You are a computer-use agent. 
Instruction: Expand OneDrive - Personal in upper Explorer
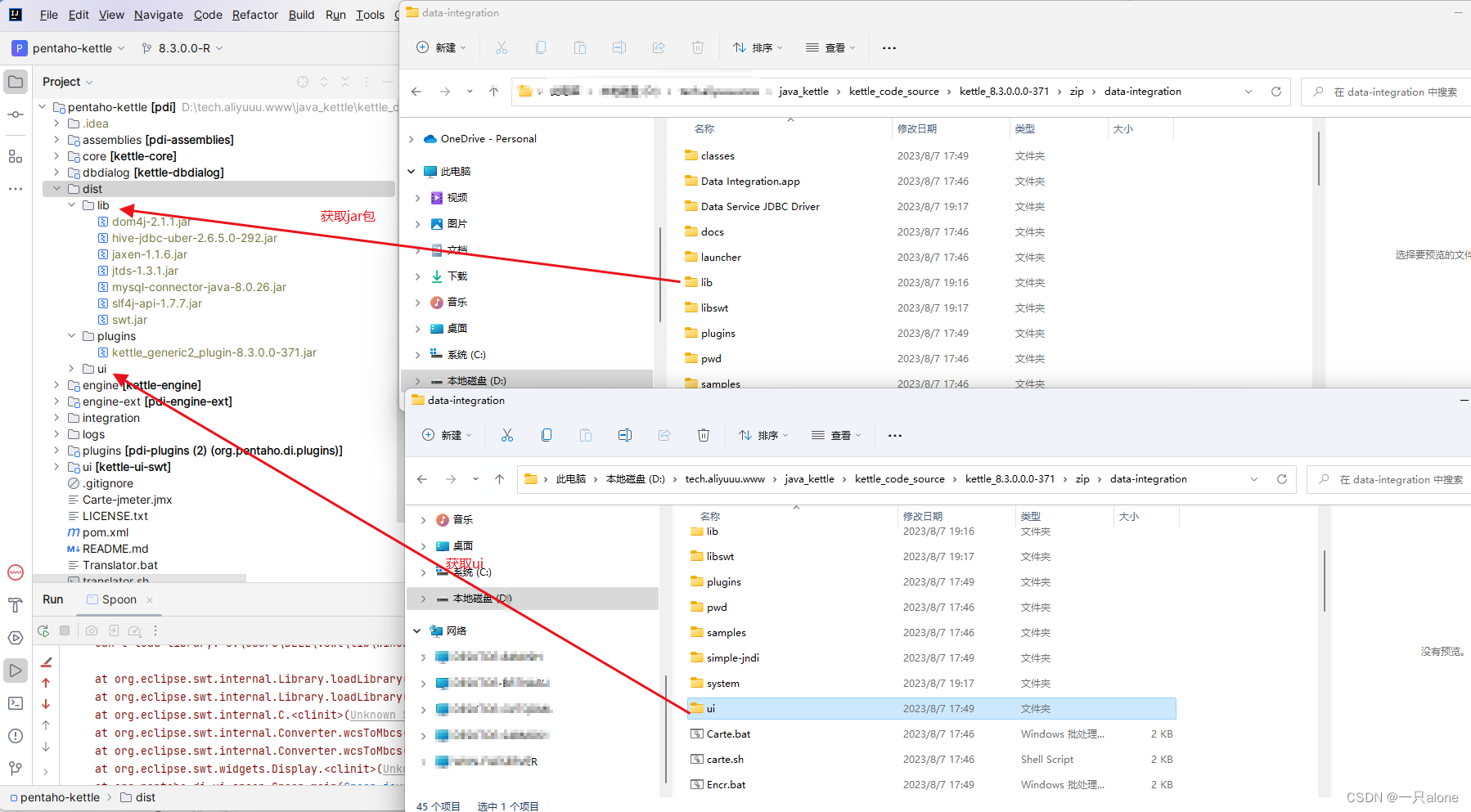tap(412, 139)
